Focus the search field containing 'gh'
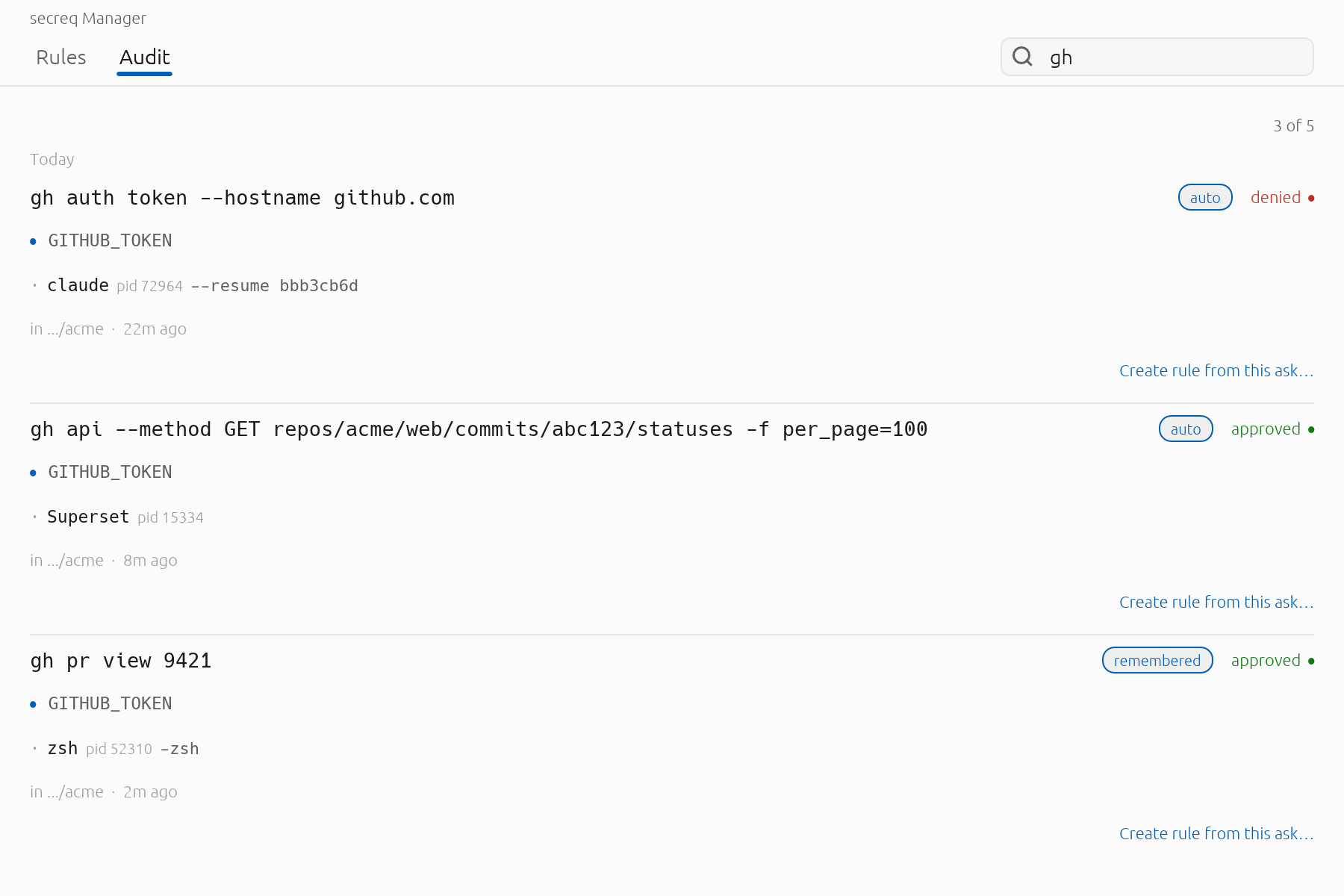The height and width of the screenshot is (896, 1344). pos(1157,57)
